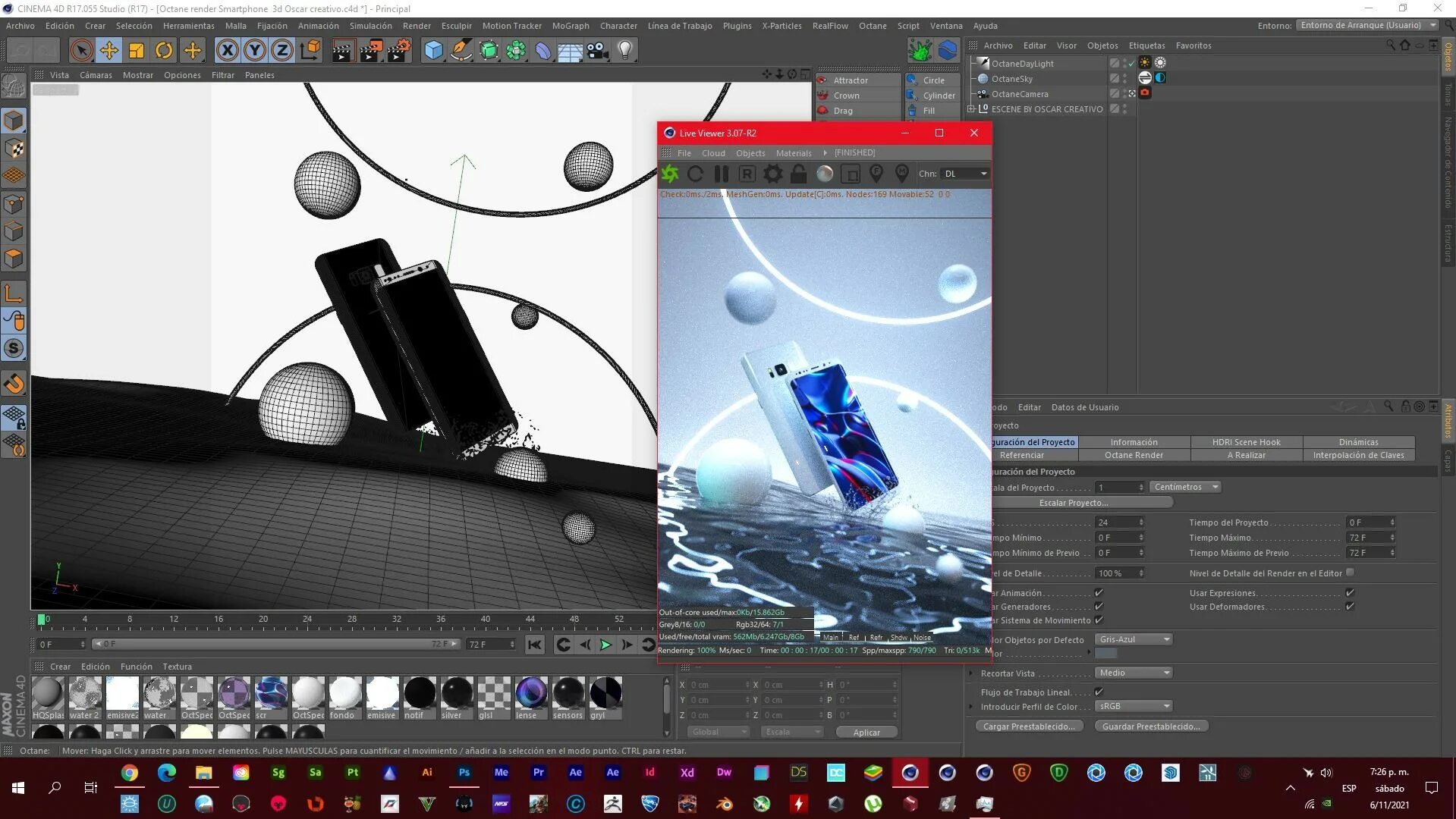Screen dimensions: 1456x819
Task: Select the Move tool in Cinema 4D toolbar
Action: (108, 50)
